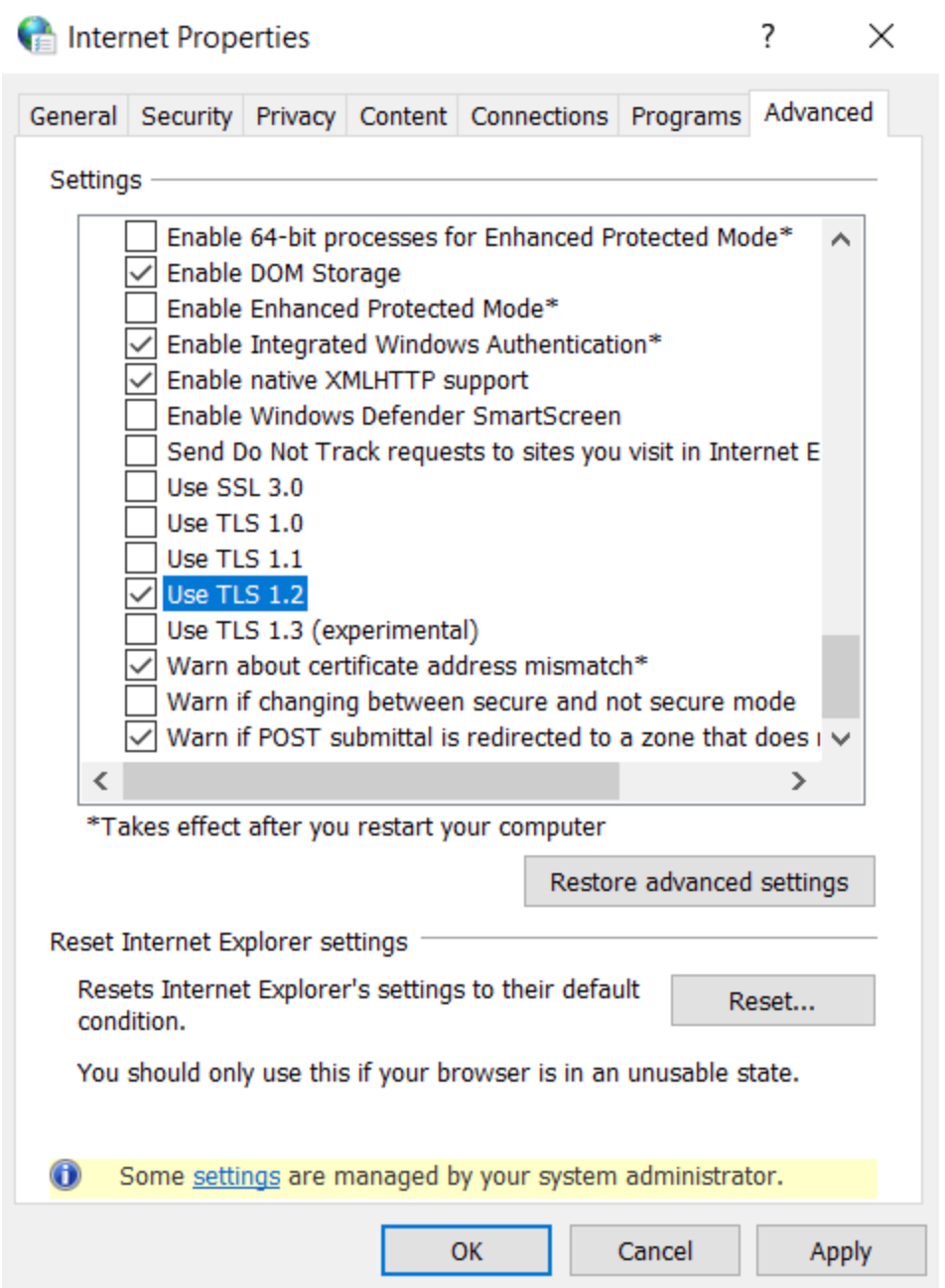Open the settings hyperlink
945x1288 pixels.
[236, 1176]
